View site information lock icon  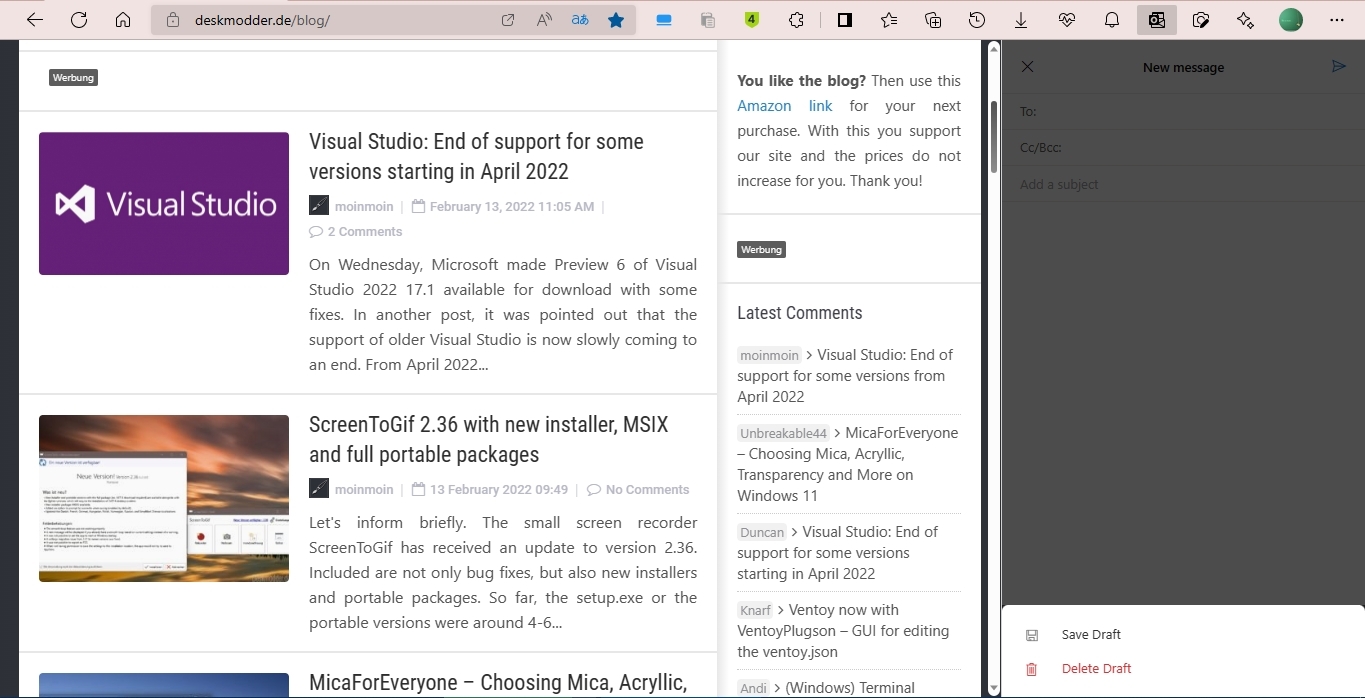point(172,20)
